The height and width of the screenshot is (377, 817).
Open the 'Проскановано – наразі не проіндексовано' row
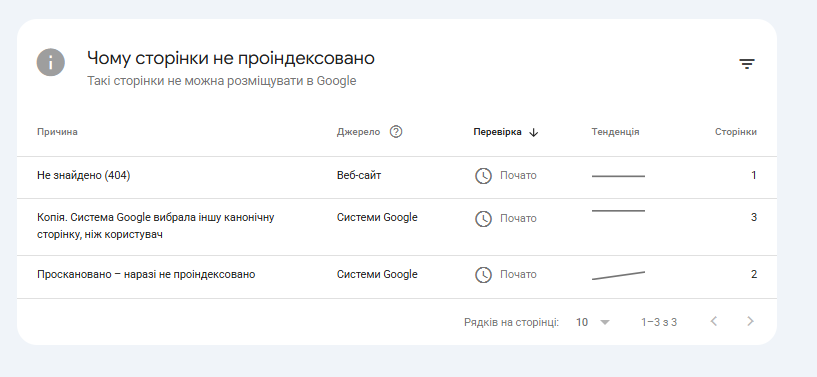[x=397, y=277]
